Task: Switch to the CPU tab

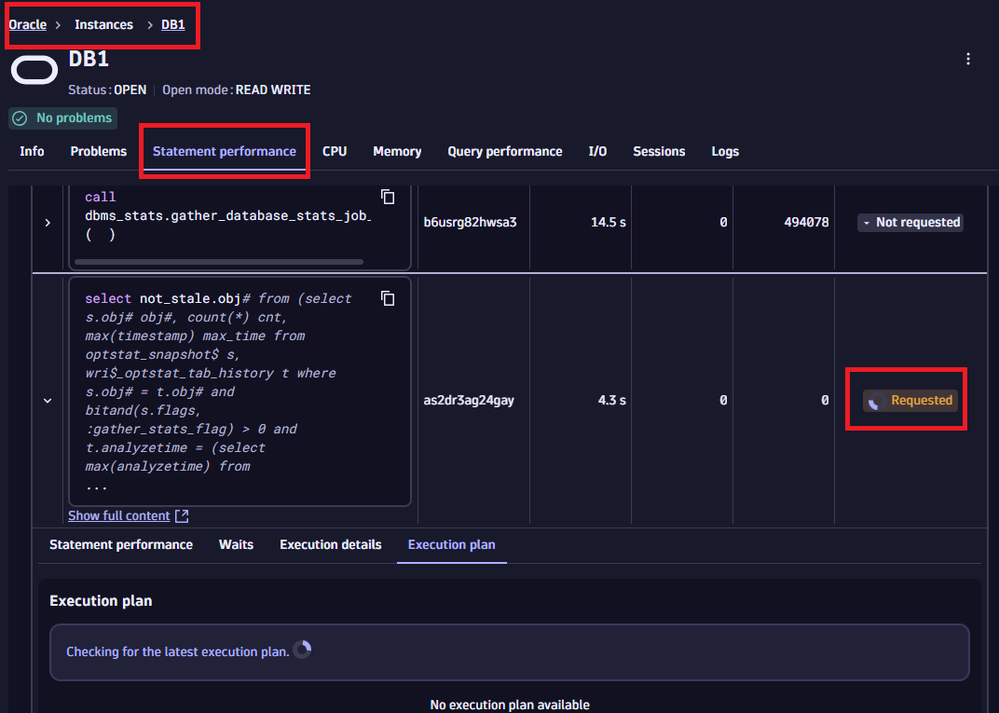Action: point(334,152)
